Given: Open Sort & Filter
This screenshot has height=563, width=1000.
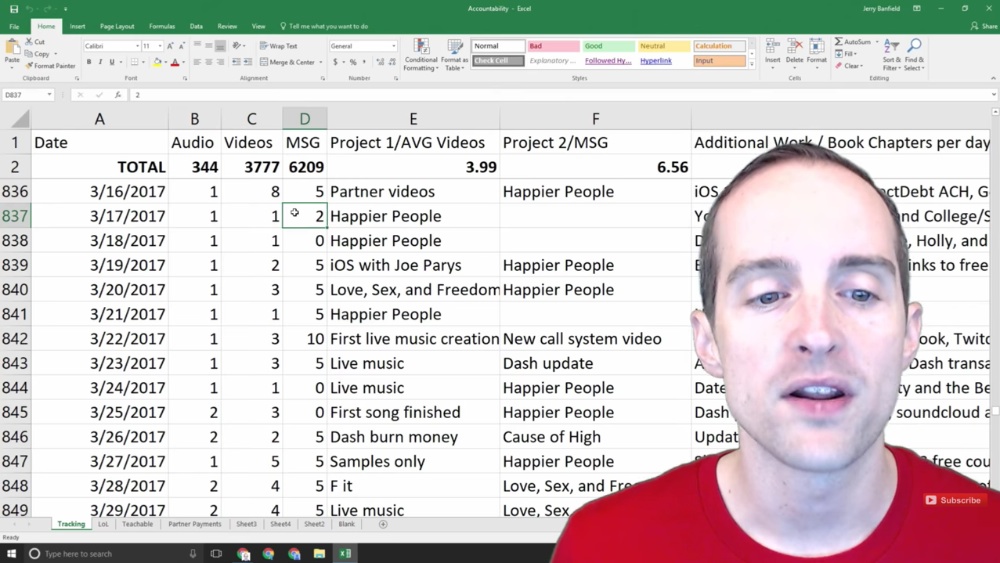Looking at the screenshot, I should point(891,54).
